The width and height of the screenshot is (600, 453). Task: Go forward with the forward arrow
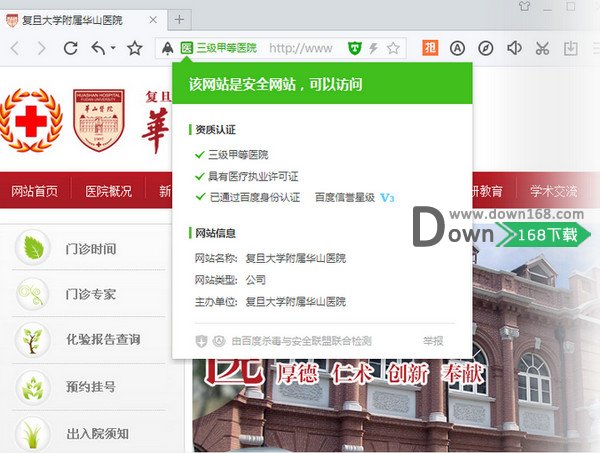coord(42,49)
